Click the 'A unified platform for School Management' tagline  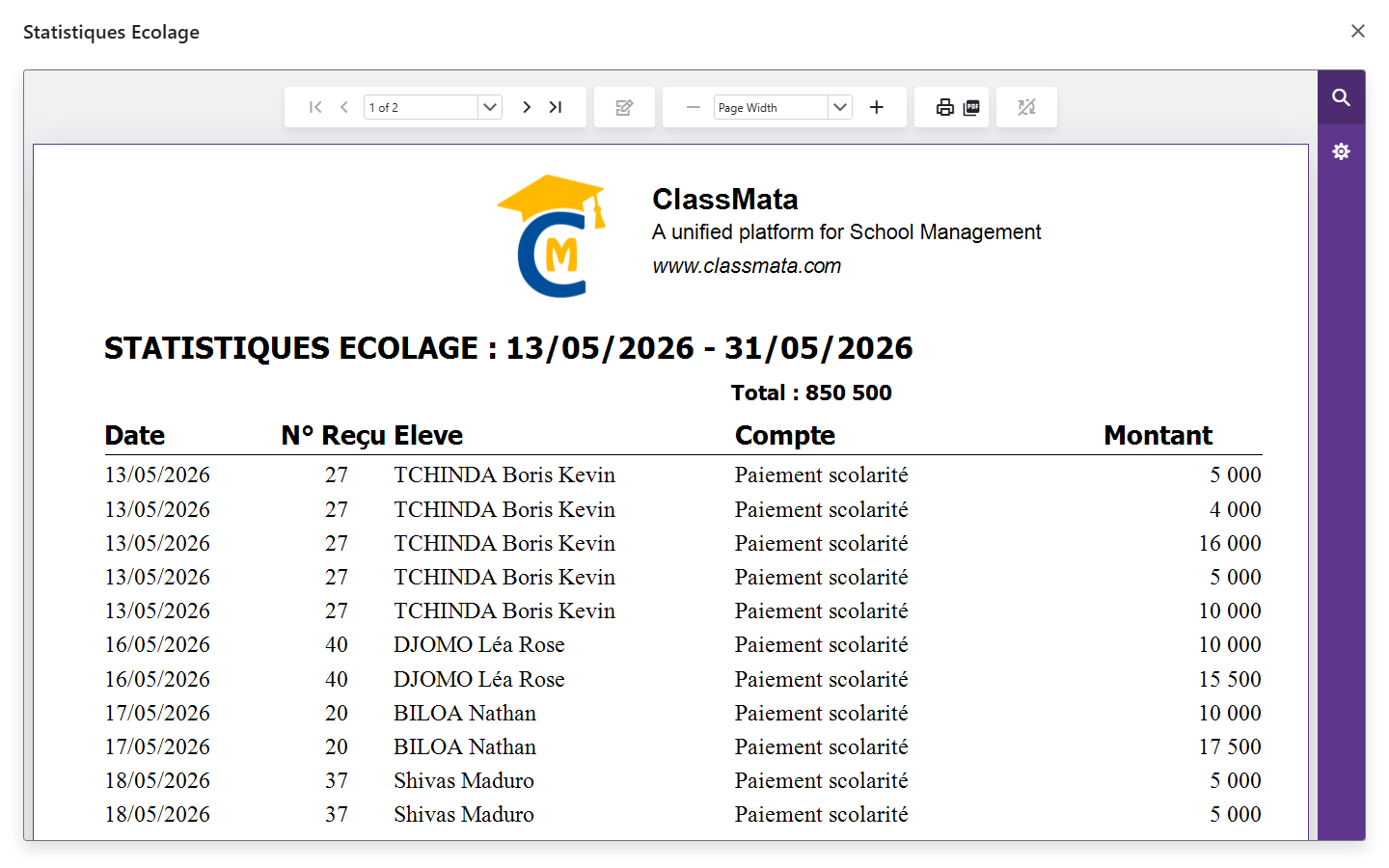coord(847,232)
